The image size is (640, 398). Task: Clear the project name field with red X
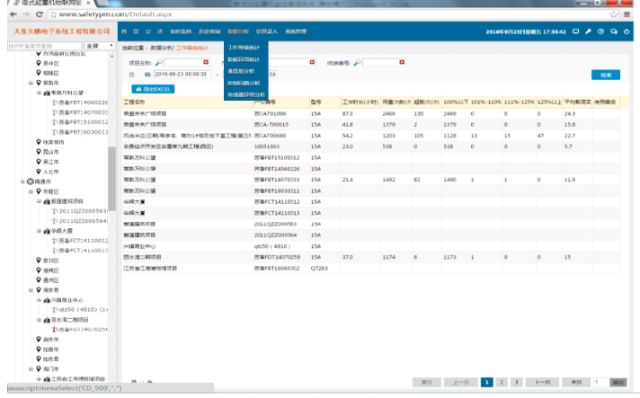206,62
